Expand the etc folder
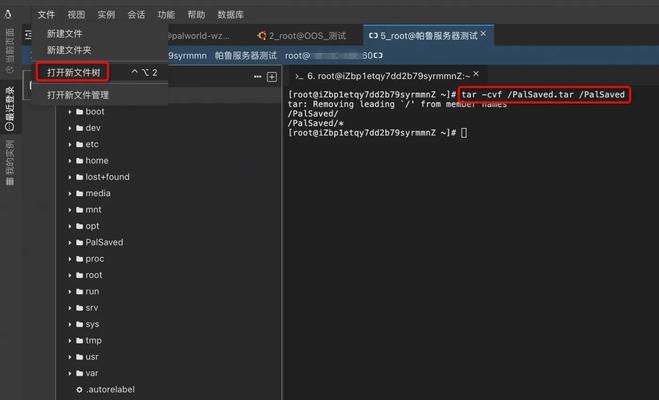The image size is (659, 400). 70,145
